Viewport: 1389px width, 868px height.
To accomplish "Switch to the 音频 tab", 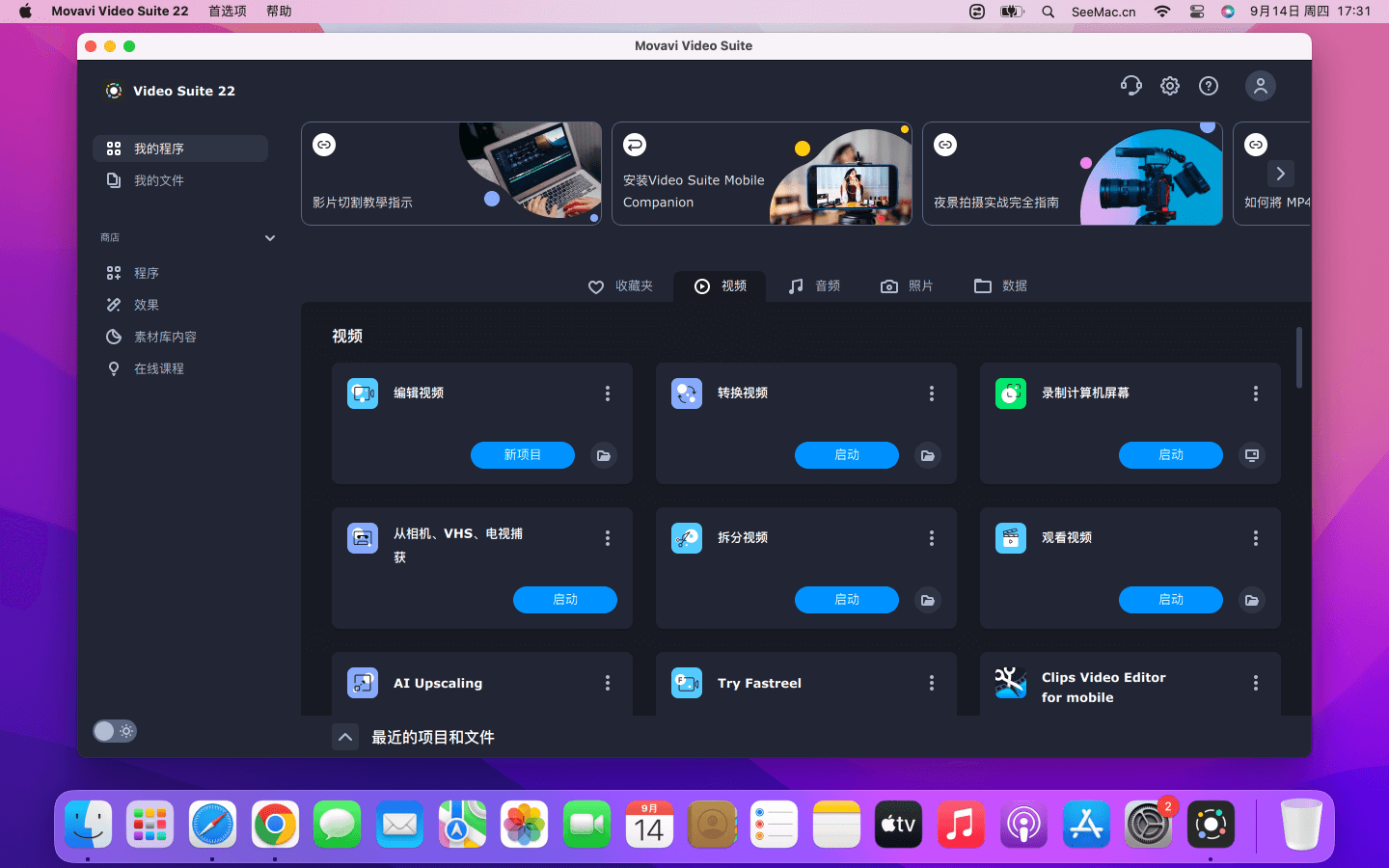I will [x=814, y=286].
